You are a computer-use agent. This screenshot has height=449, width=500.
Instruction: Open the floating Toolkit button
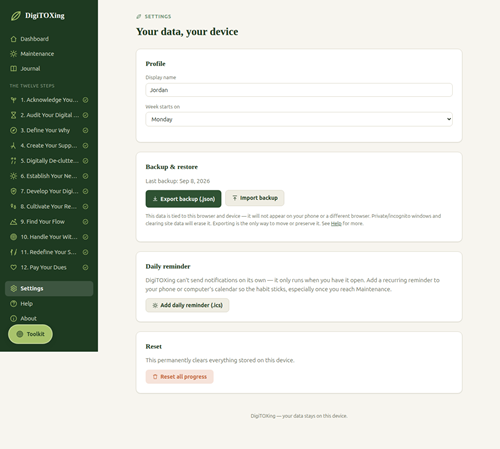[30, 334]
